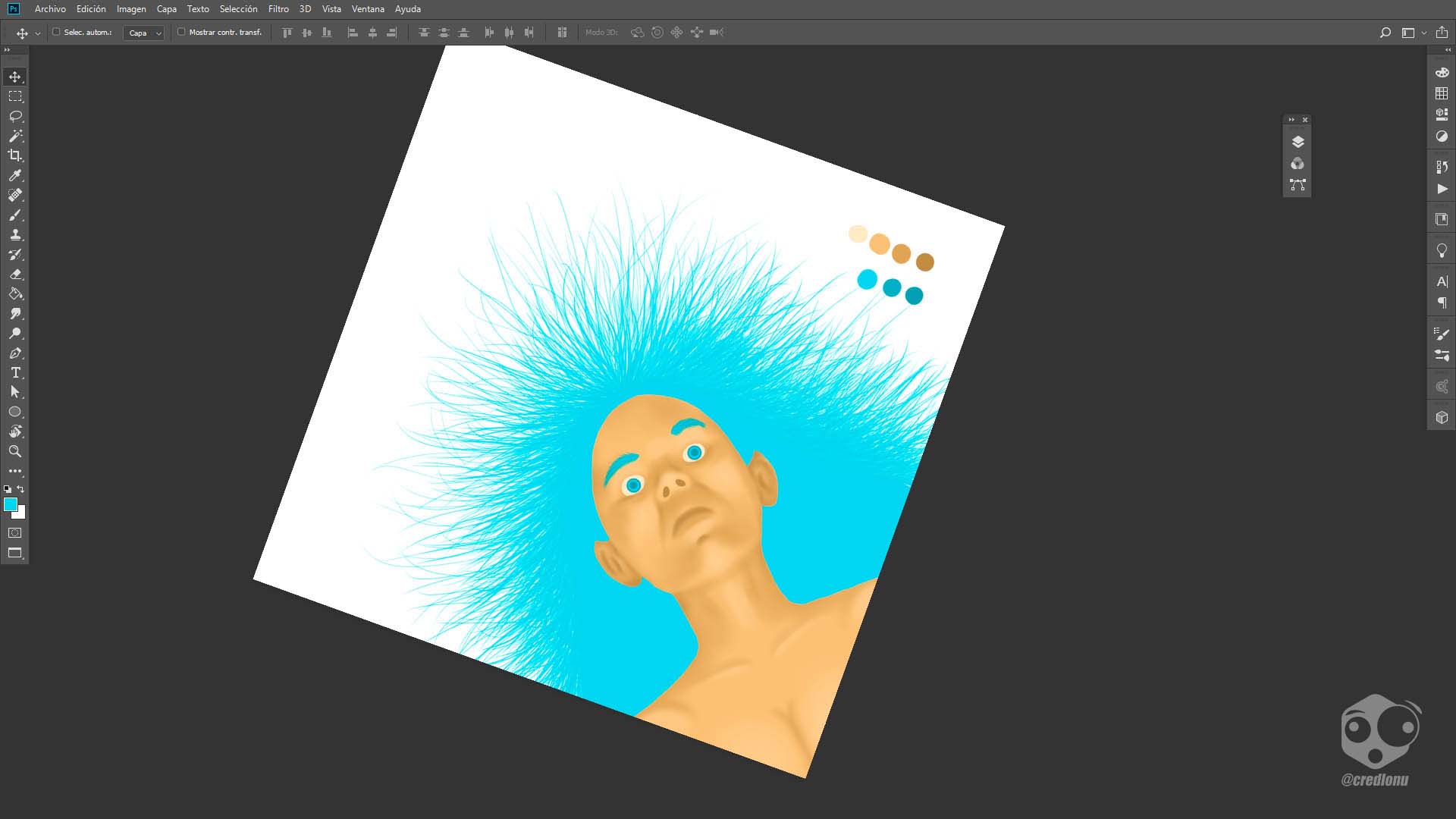Expand the floating Layers panel group
Viewport: 1456px width, 819px height.
point(1291,120)
